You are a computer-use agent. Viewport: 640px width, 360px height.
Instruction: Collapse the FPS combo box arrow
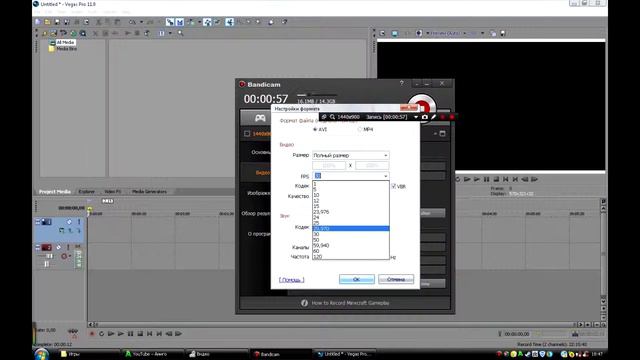[x=385, y=176]
